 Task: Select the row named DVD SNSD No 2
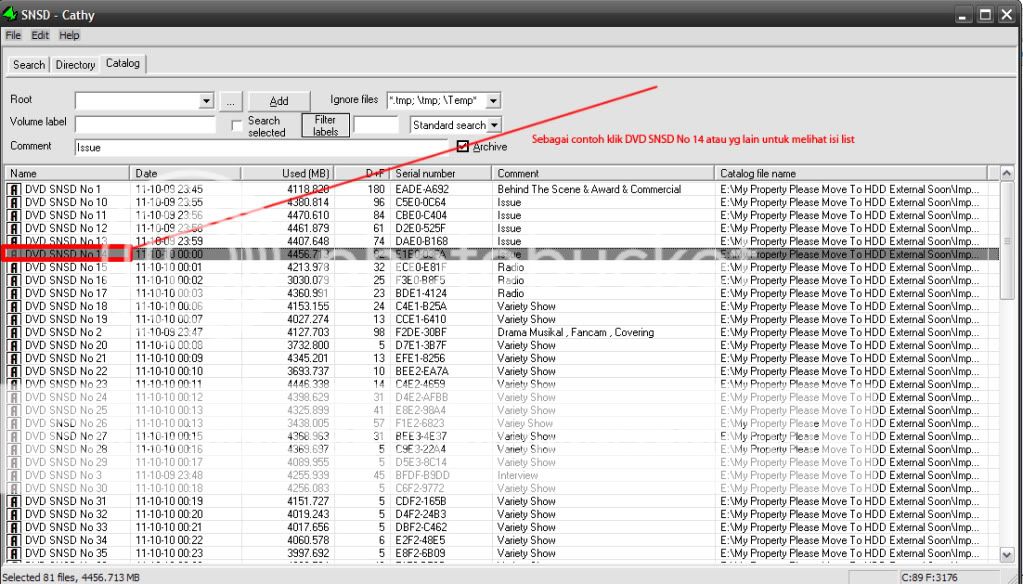point(502,333)
